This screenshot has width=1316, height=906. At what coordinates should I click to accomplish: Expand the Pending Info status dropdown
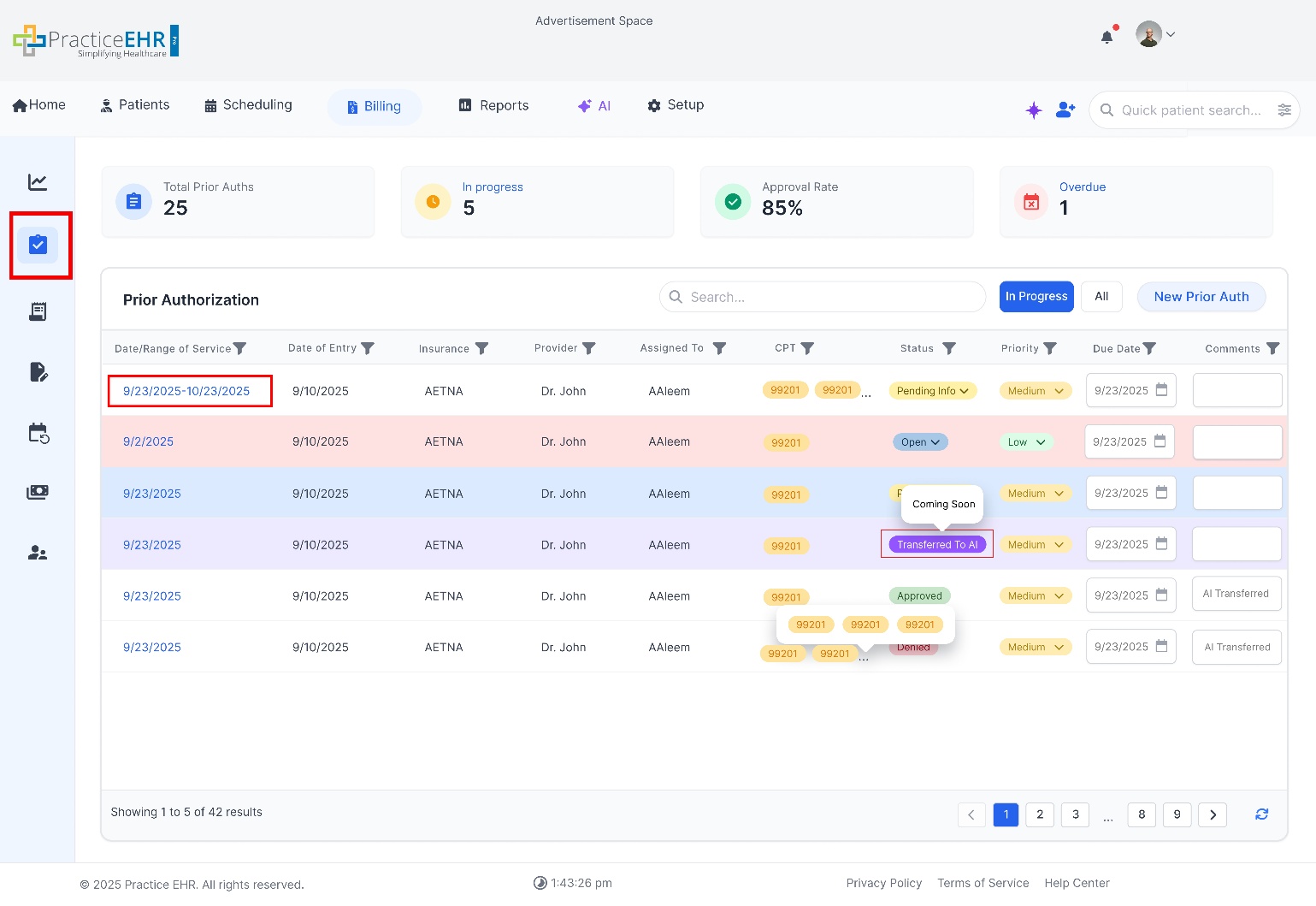tap(933, 391)
